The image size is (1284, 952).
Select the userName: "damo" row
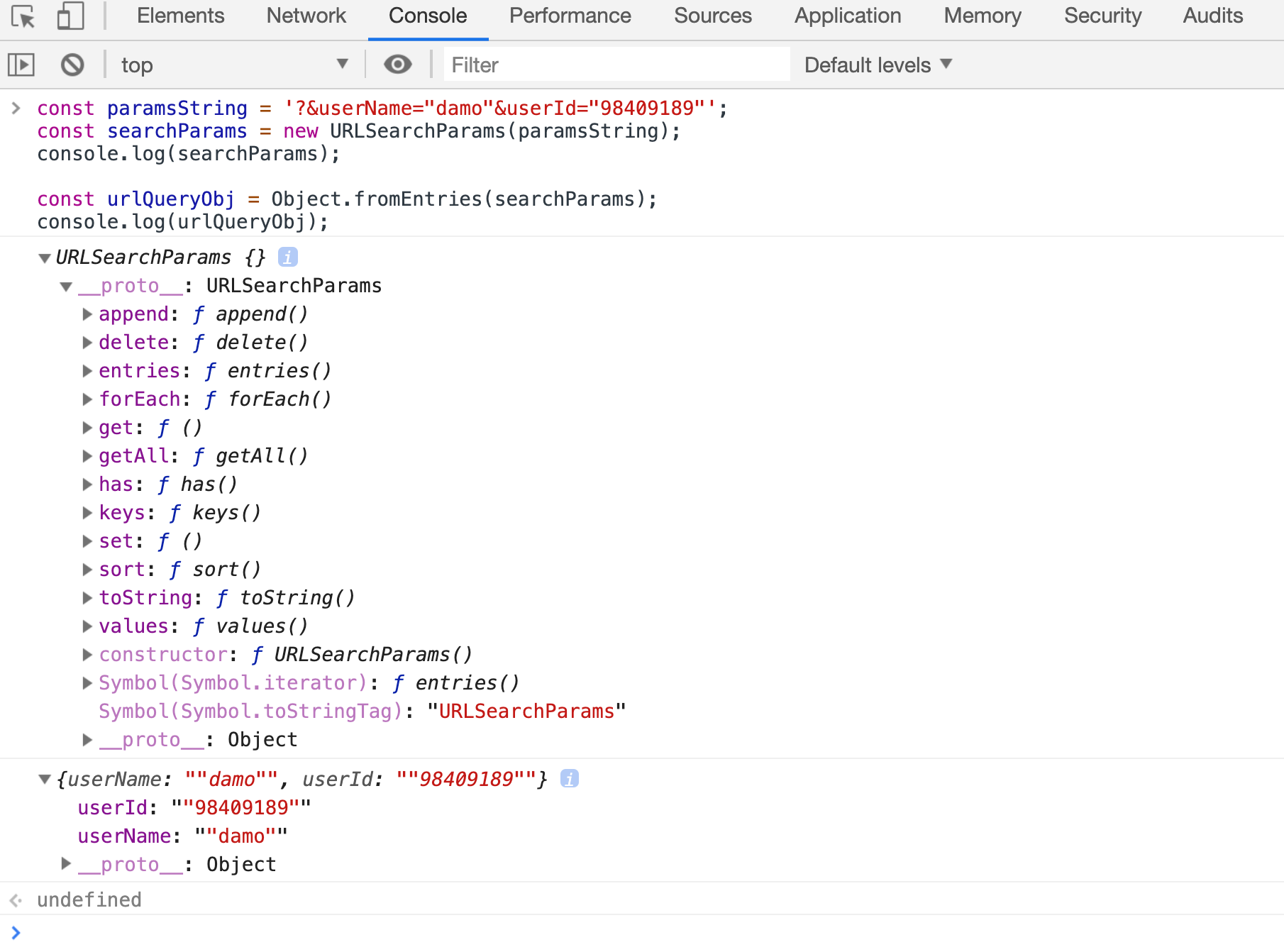tap(183, 836)
